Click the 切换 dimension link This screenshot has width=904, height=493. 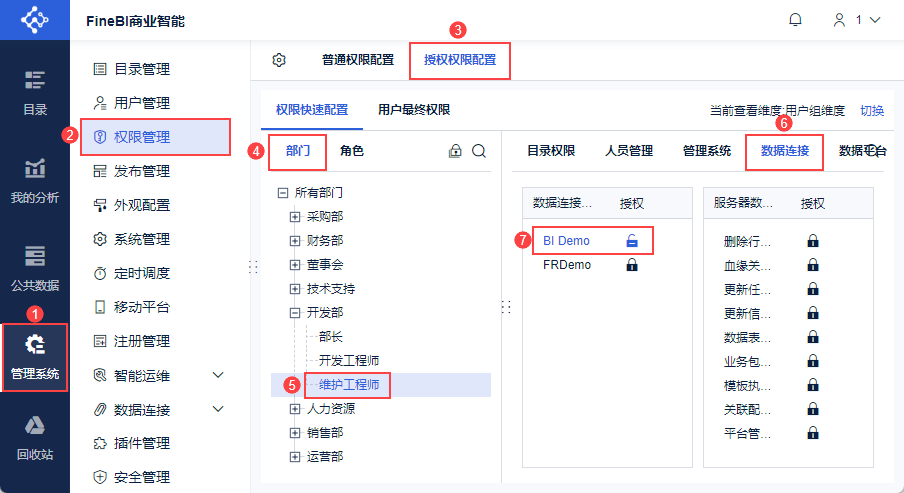pos(872,111)
